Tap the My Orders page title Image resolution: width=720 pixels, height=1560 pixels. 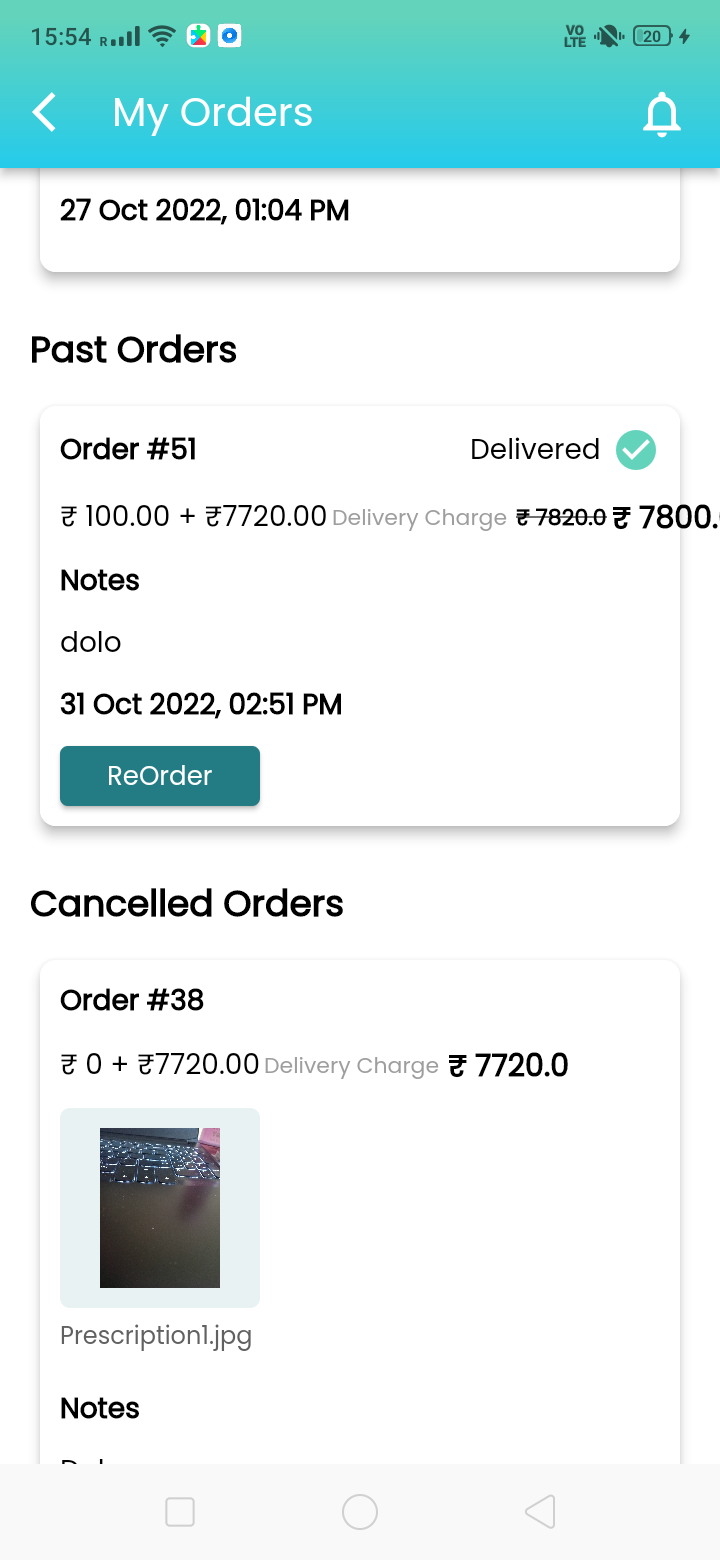213,113
